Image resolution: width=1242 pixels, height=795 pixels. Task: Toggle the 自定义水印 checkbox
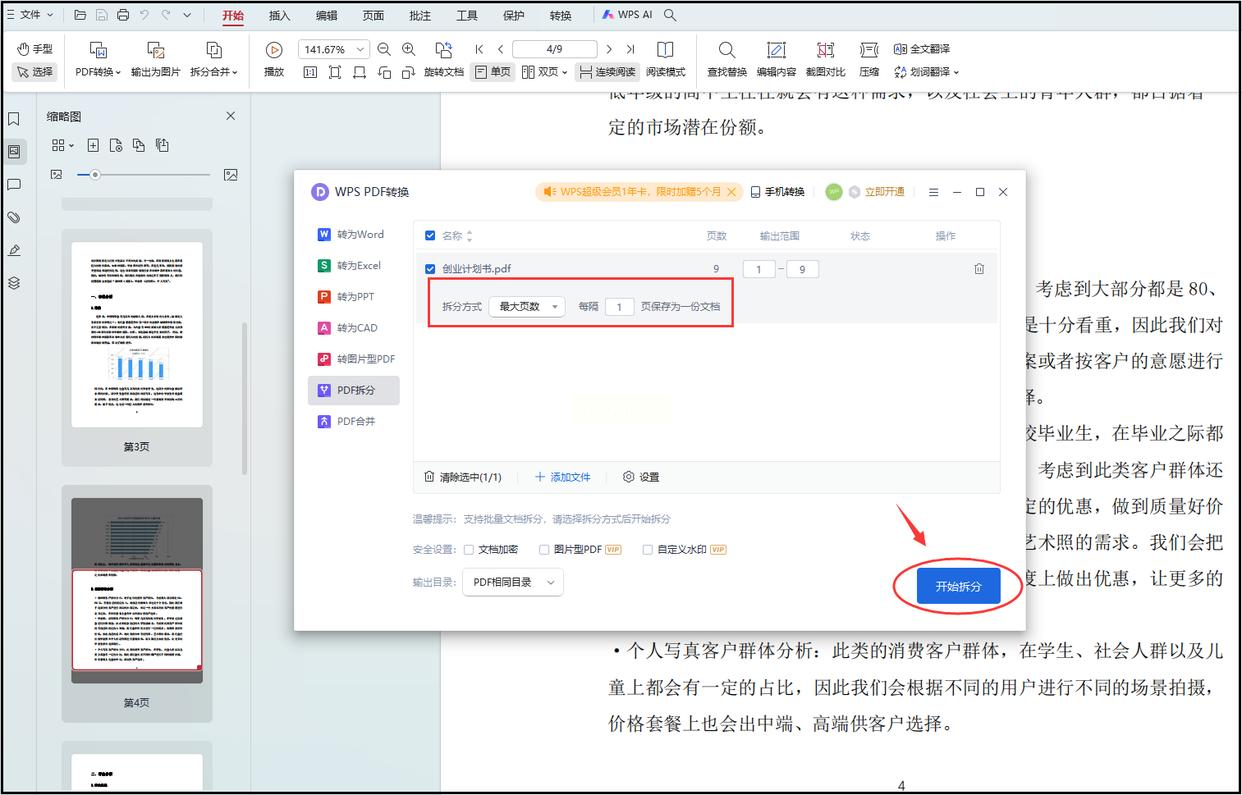coord(648,549)
